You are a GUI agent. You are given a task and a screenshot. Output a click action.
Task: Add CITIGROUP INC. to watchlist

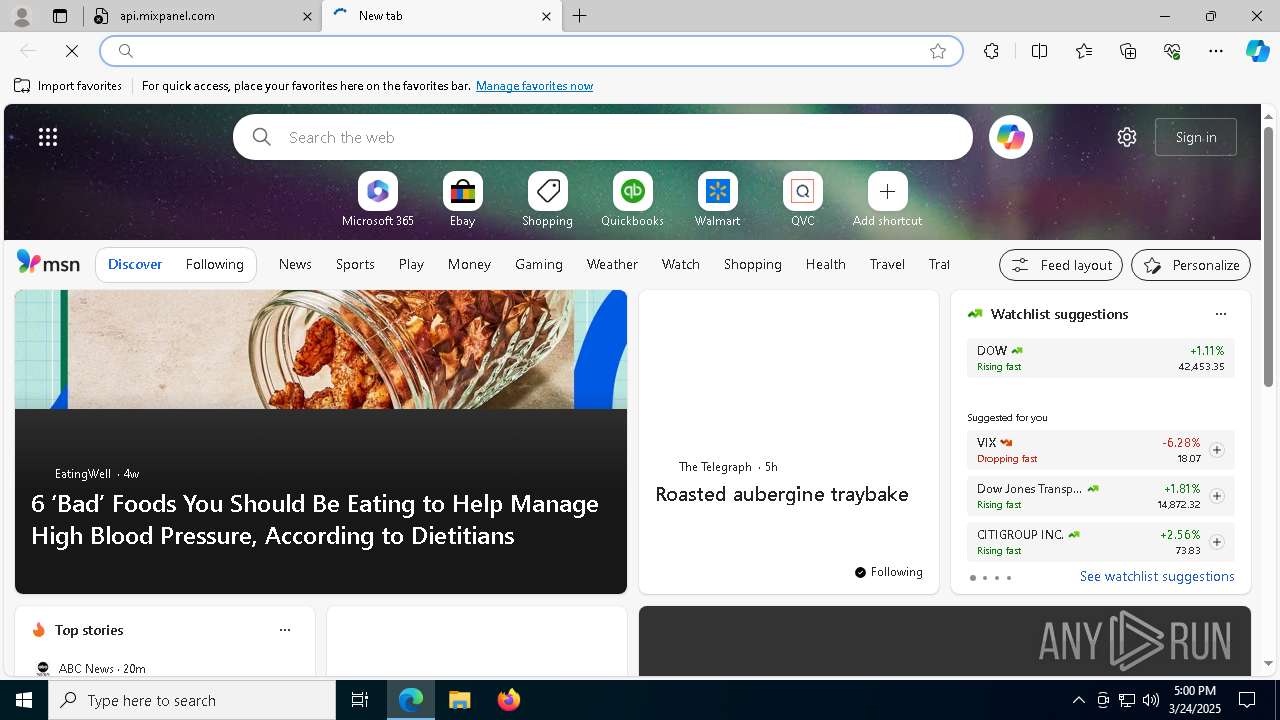pyautogui.click(x=1216, y=542)
